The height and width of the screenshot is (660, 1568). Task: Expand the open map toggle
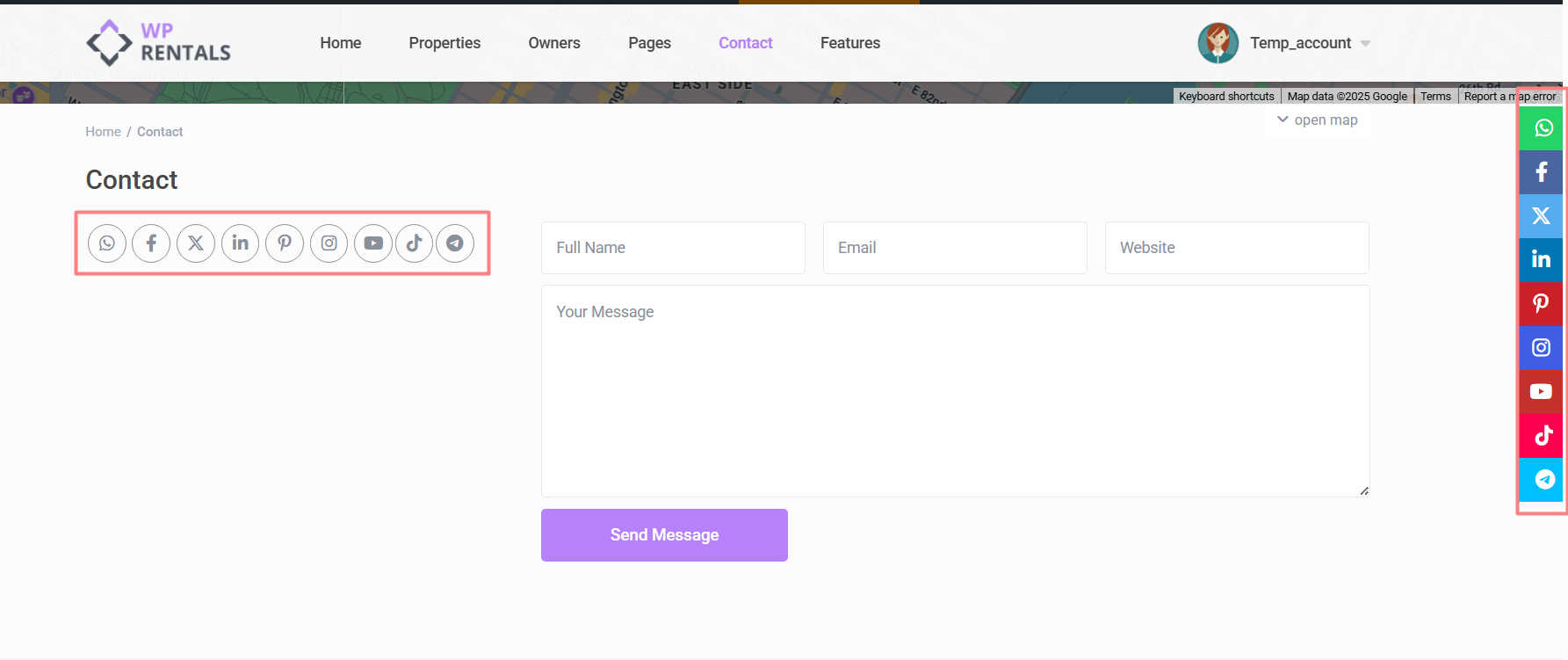[1317, 120]
